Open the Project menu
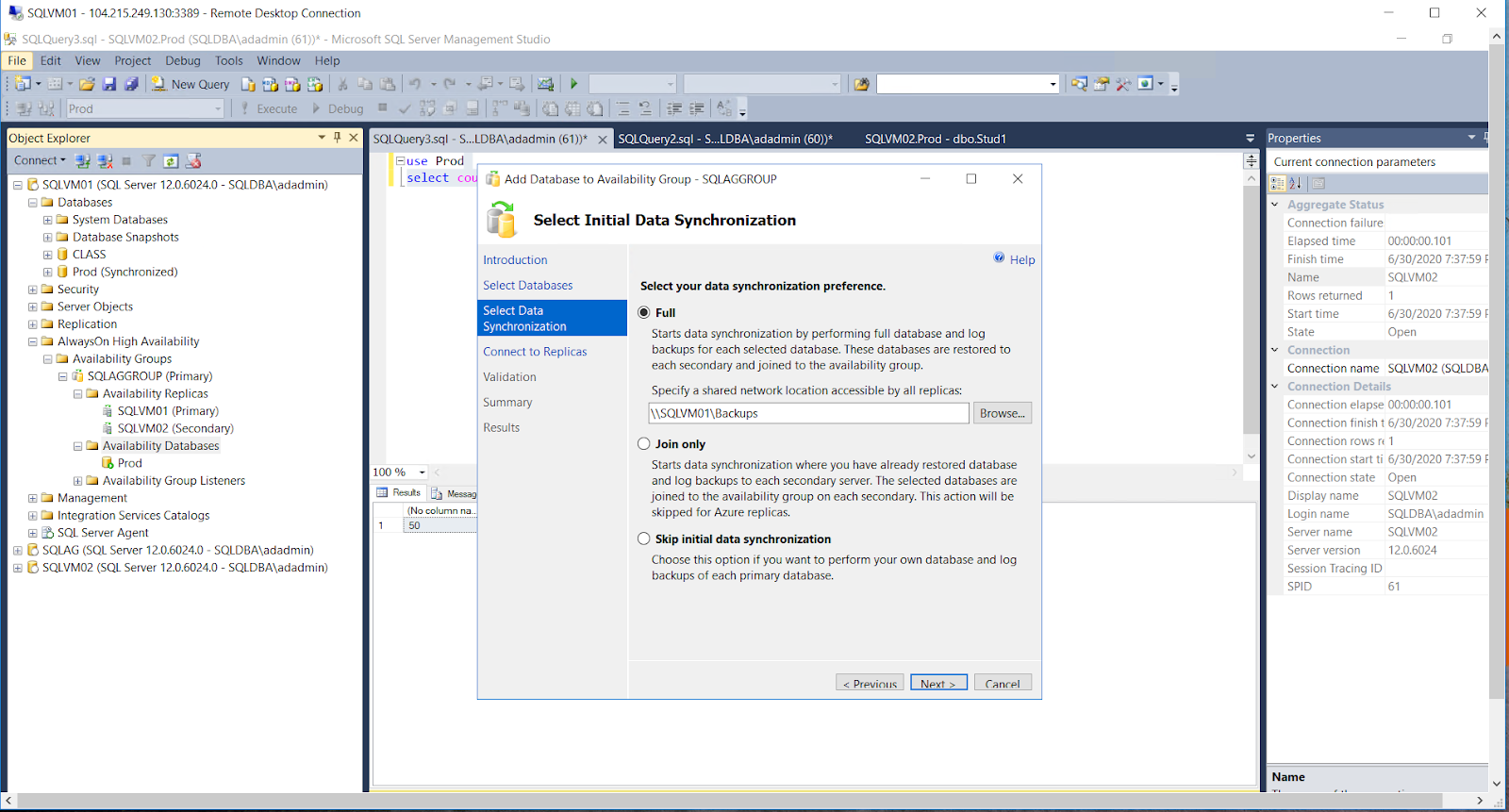The image size is (1509, 812). click(133, 60)
